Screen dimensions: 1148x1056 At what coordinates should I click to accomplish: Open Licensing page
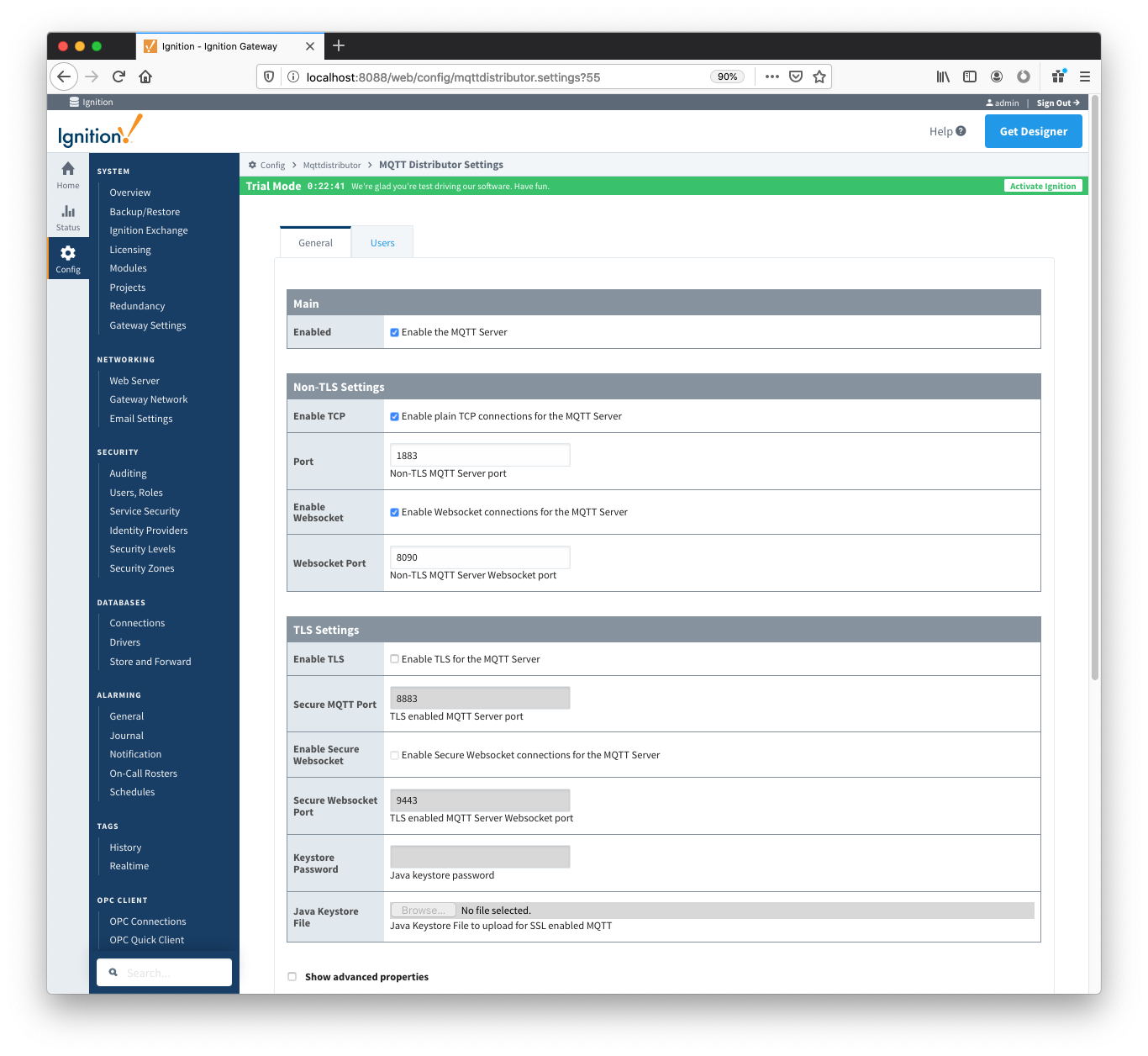[x=130, y=250]
